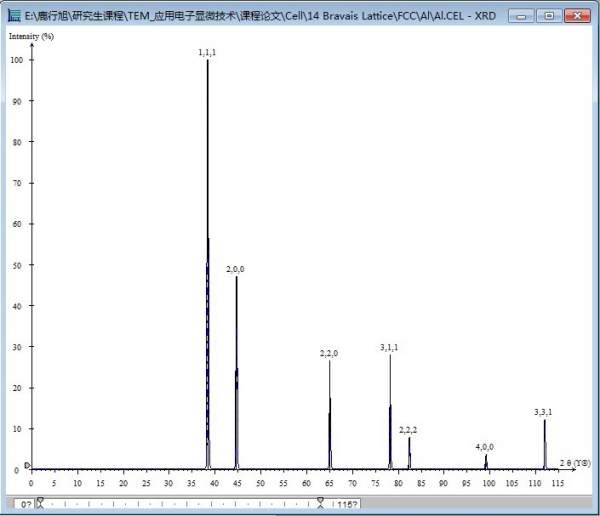Click the 2θ axis title at right
This screenshot has height=516, width=600.
point(575,463)
